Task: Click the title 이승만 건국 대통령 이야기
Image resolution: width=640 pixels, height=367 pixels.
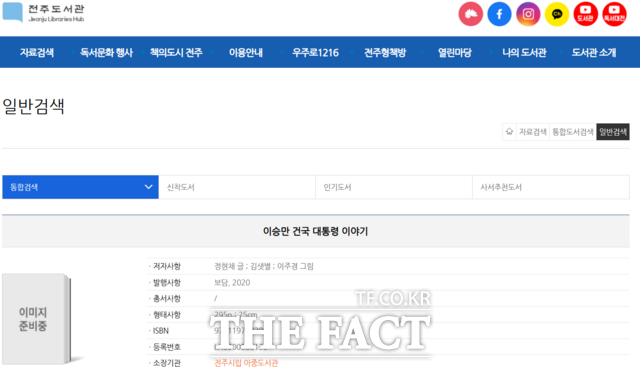Action: coord(316,231)
